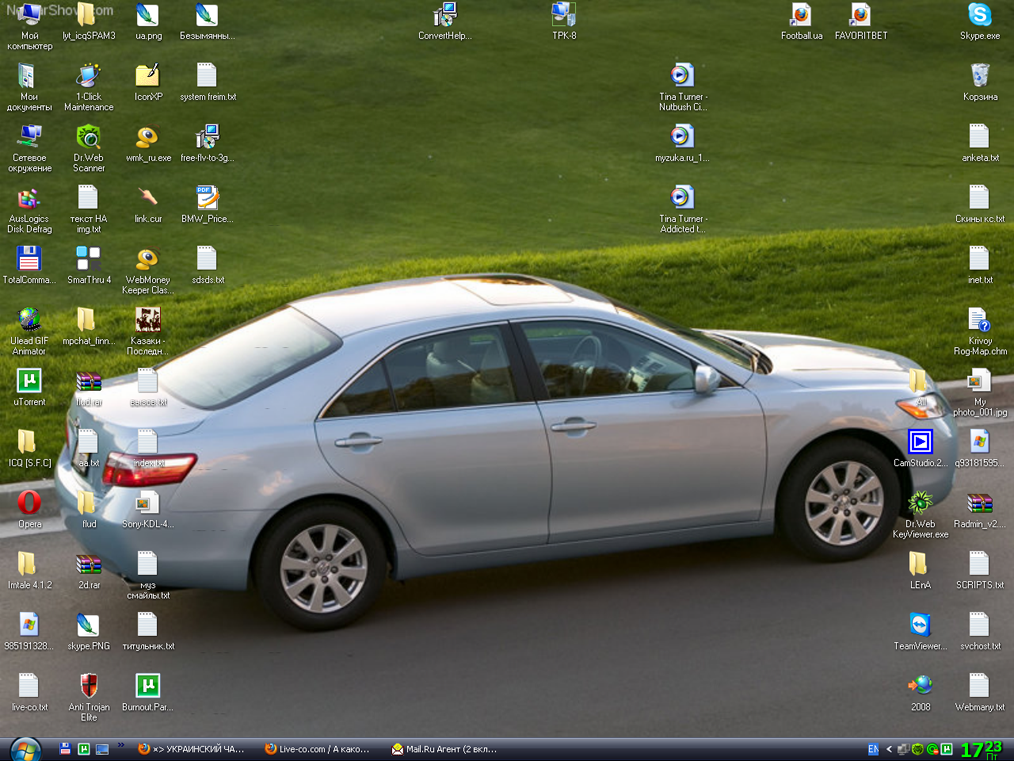Open Dr.Web Scanner shortcut

click(x=88, y=138)
